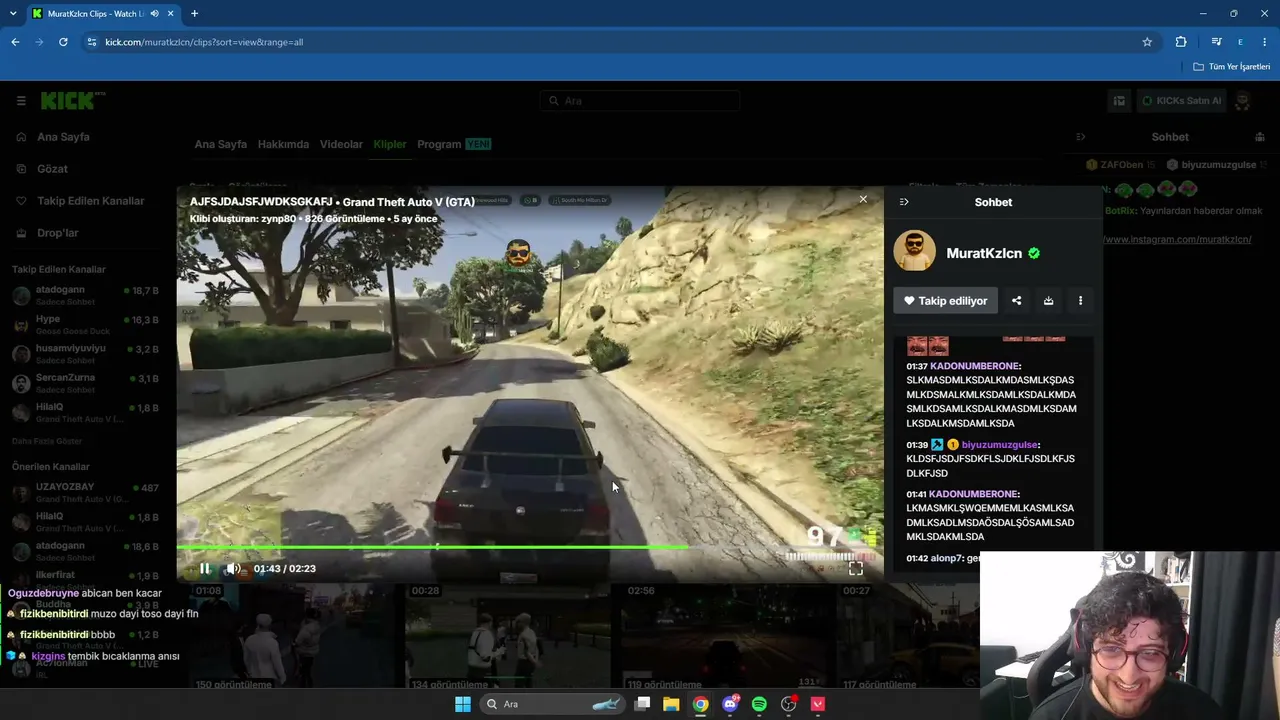Open the MuratKzlcn channel name link
1280x720 pixels.
coord(984,254)
